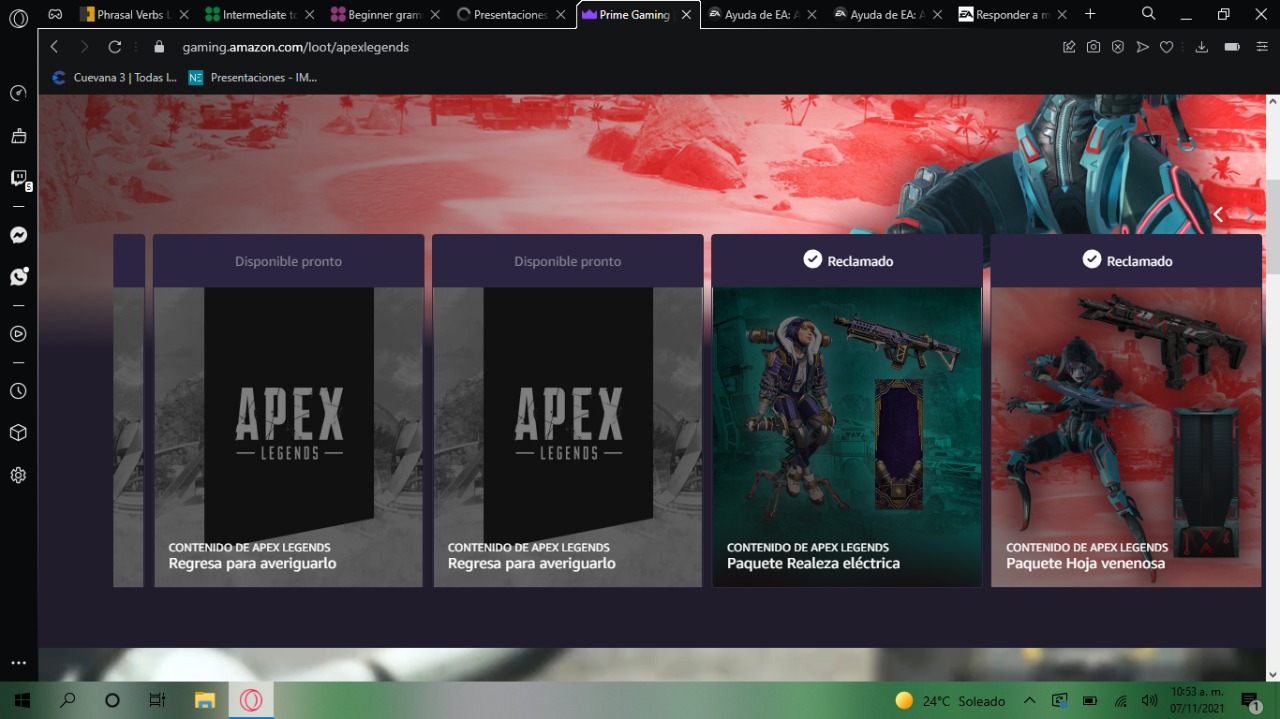1280x719 pixels.
Task: Open File Explorer from taskbar
Action: tap(204, 700)
